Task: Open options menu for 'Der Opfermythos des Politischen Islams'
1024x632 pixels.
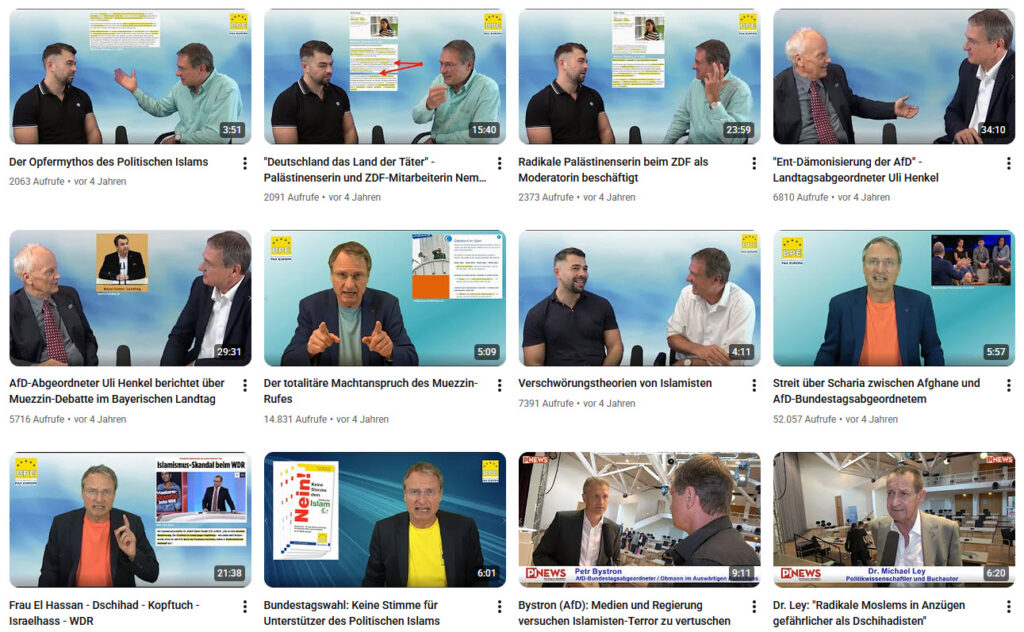Action: [245, 163]
